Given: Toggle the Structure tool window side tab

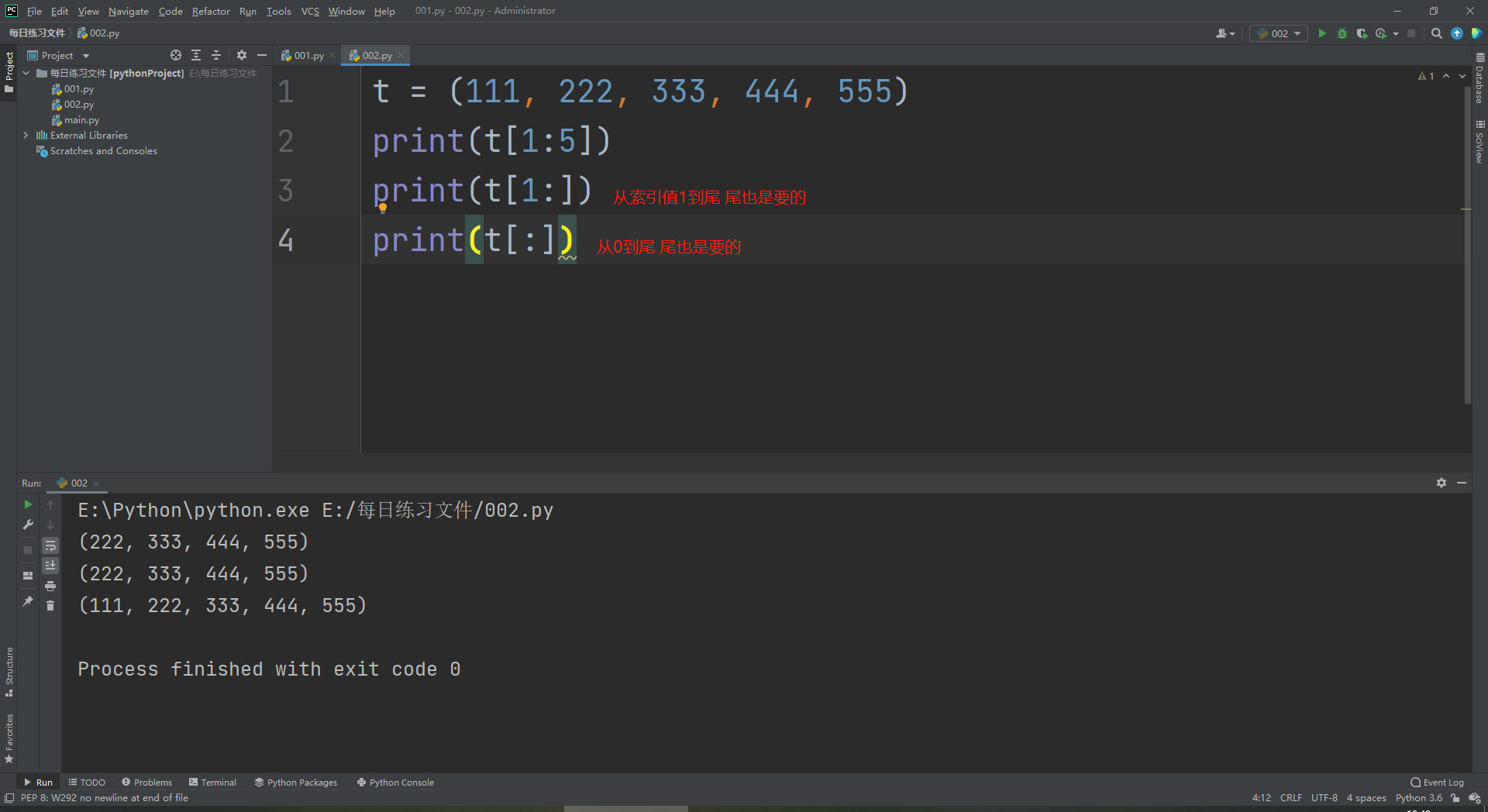Looking at the screenshot, I should point(9,671).
